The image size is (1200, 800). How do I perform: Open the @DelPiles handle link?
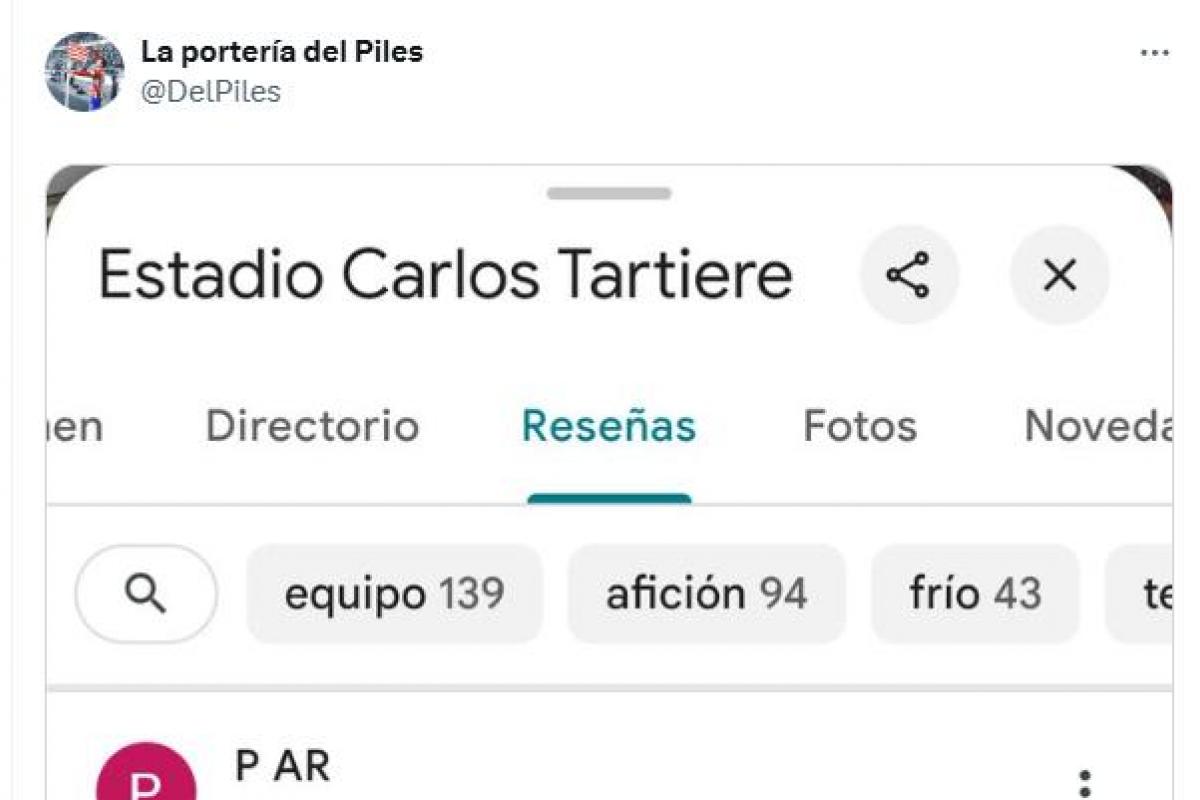[x=210, y=92]
